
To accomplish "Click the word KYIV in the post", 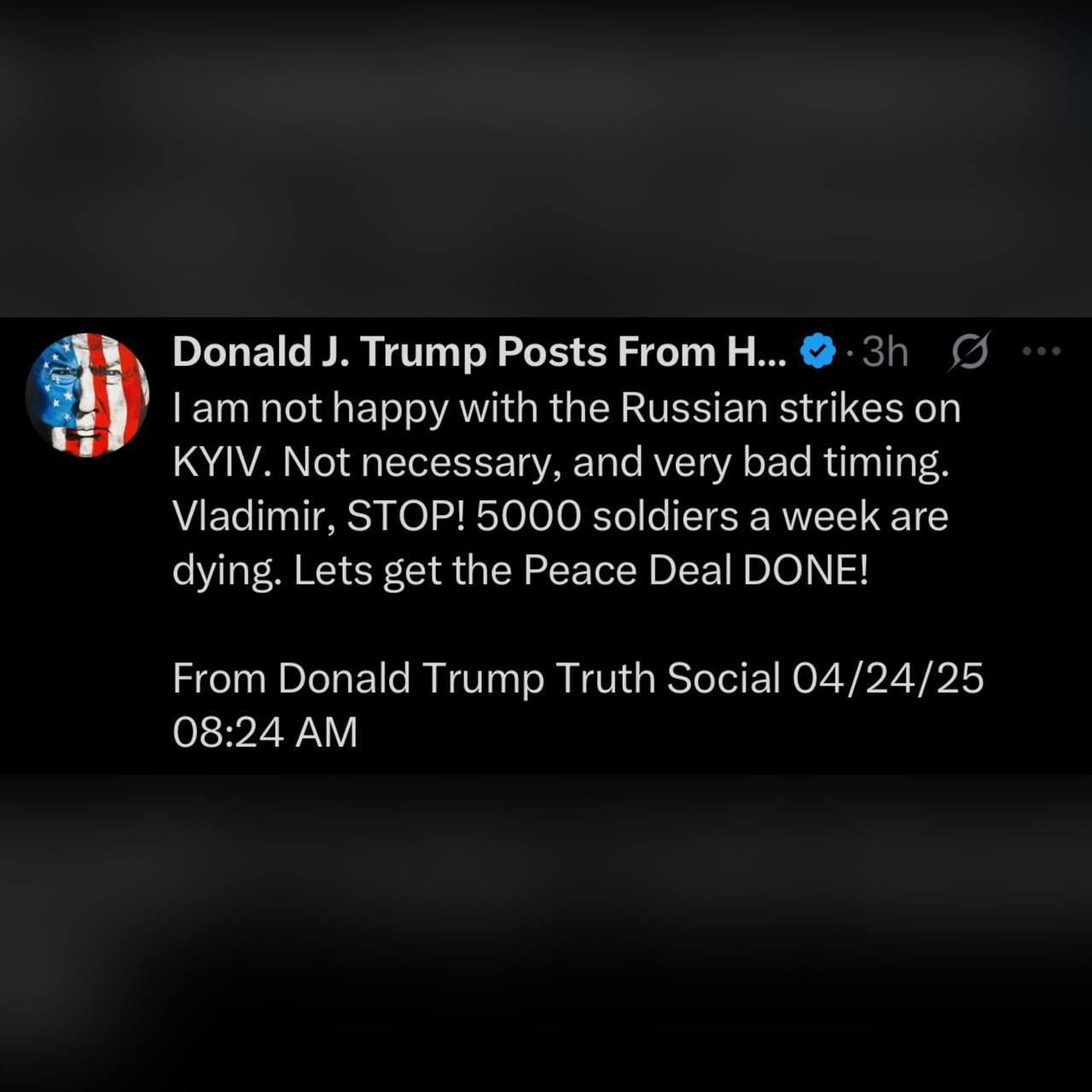I will [221, 462].
